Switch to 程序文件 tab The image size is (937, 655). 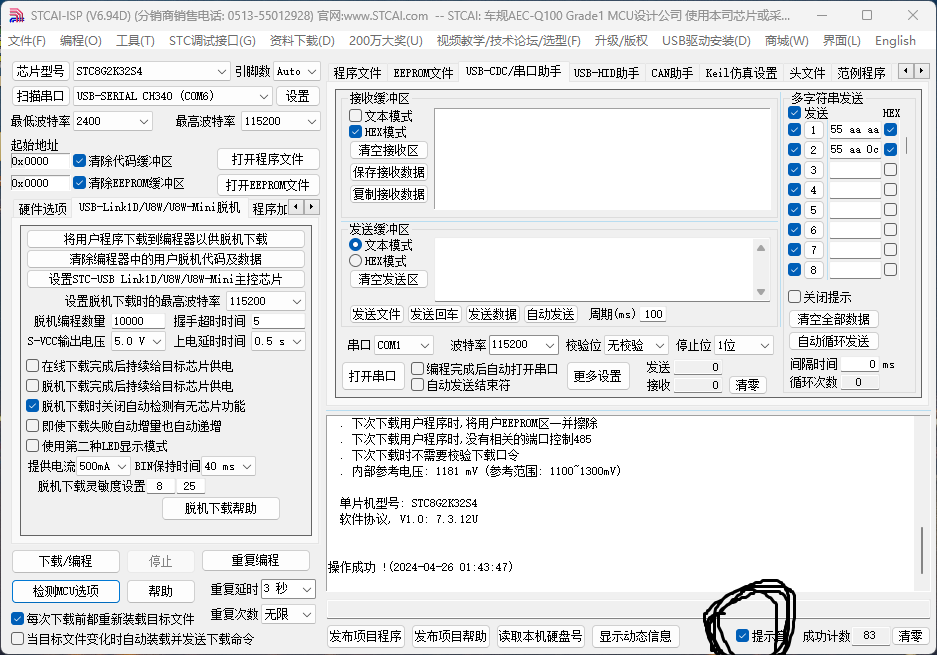357,73
